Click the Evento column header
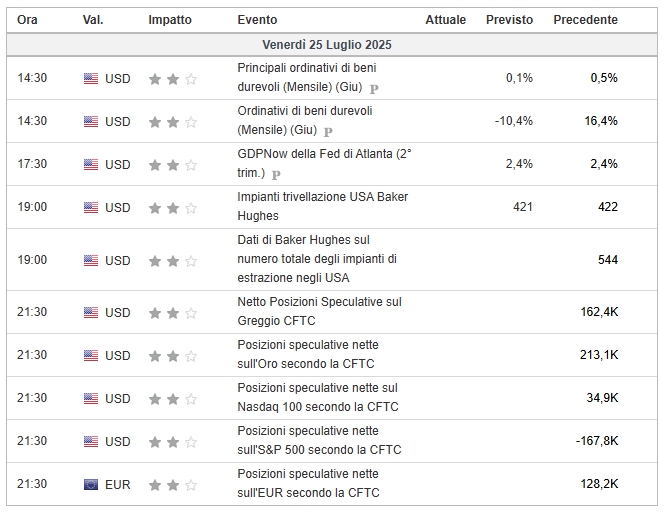The height and width of the screenshot is (513, 669). click(x=257, y=20)
